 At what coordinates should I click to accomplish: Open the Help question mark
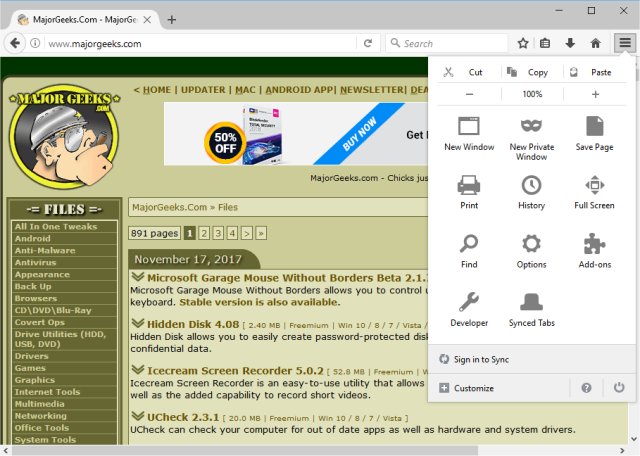click(586, 388)
